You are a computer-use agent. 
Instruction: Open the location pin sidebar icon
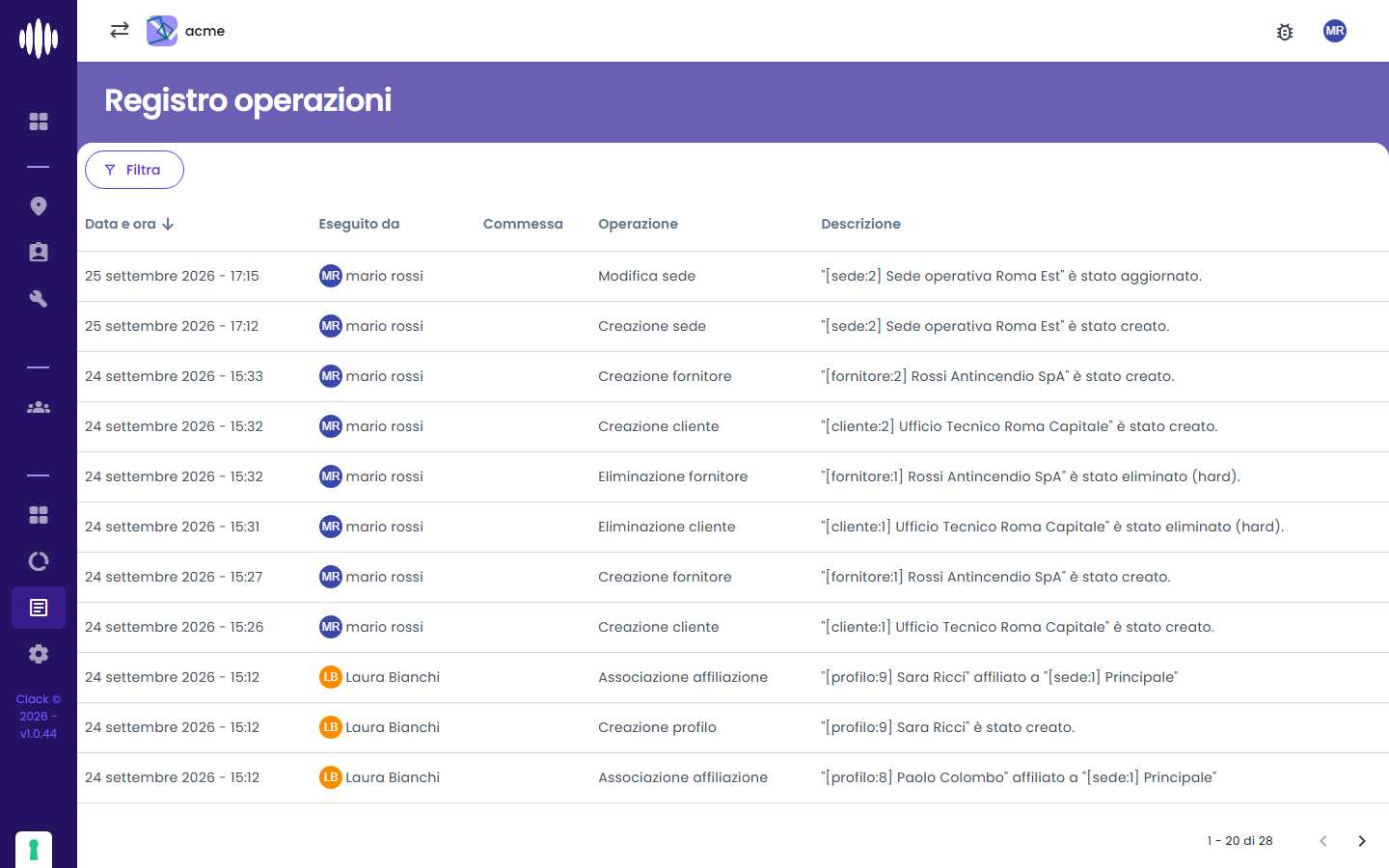[39, 206]
